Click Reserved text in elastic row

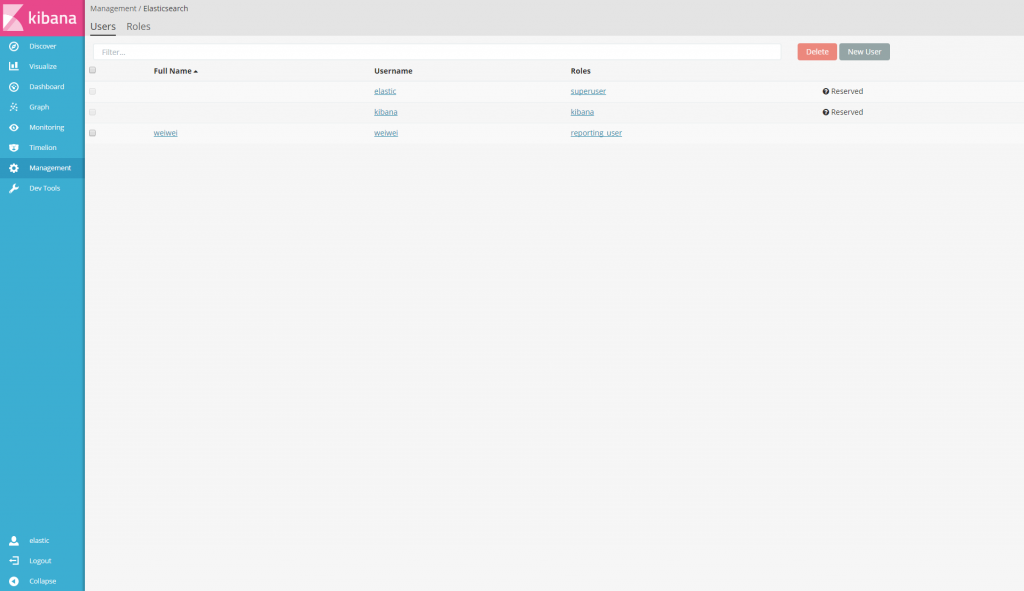(847, 91)
